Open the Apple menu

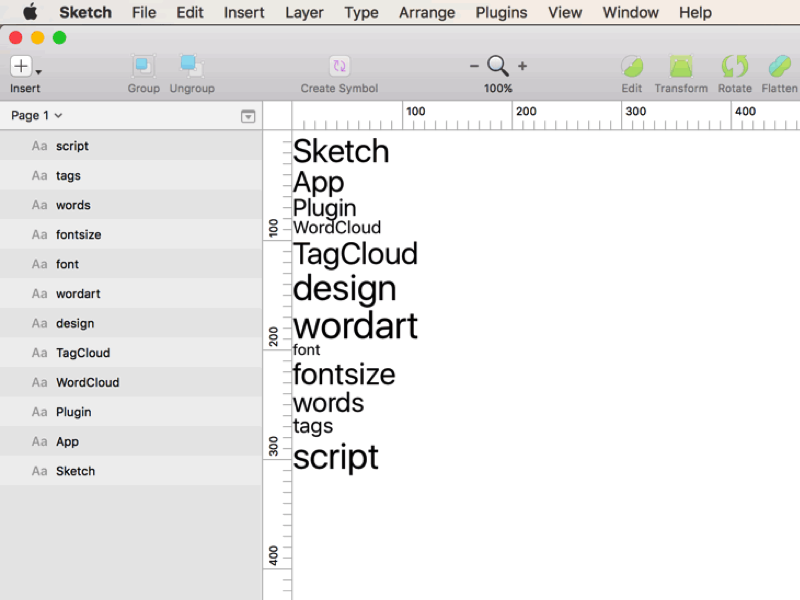(x=30, y=12)
